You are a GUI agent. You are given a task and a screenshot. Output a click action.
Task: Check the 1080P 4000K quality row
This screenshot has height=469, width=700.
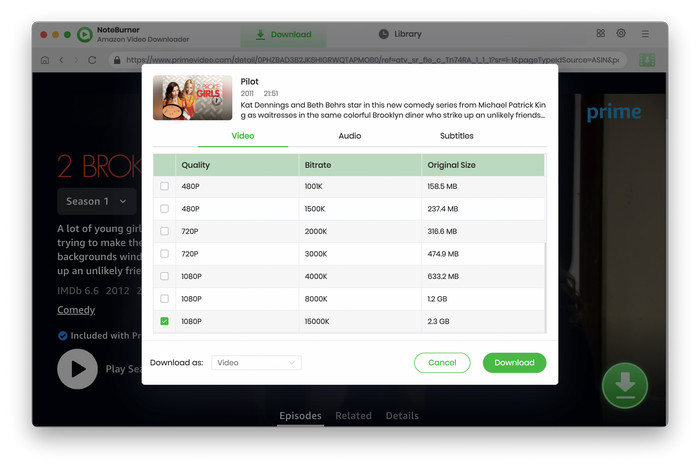[164, 276]
